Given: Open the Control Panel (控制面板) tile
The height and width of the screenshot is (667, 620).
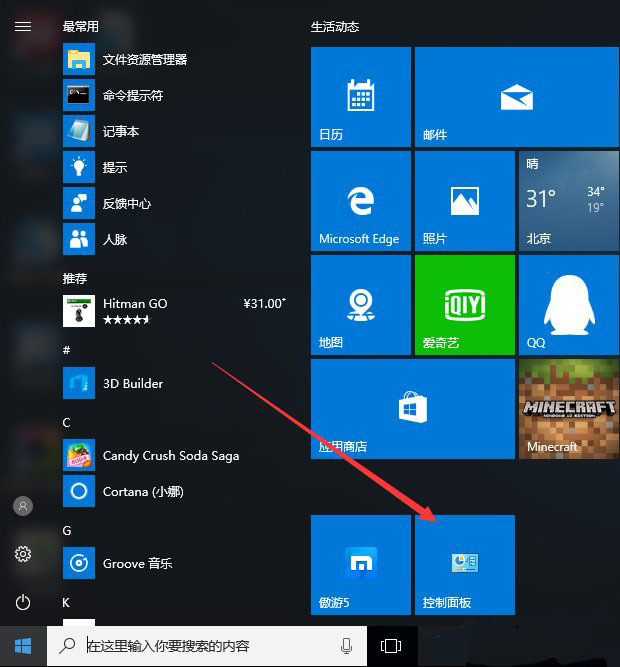Looking at the screenshot, I should [x=464, y=565].
